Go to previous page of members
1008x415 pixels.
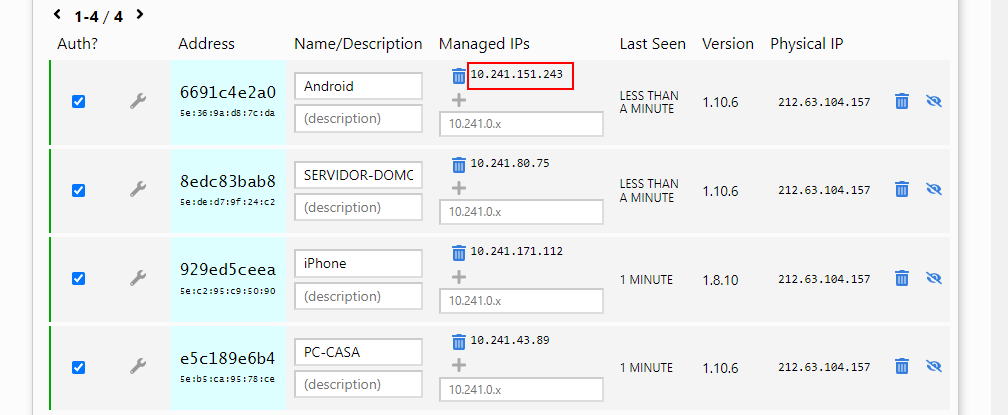point(57,15)
